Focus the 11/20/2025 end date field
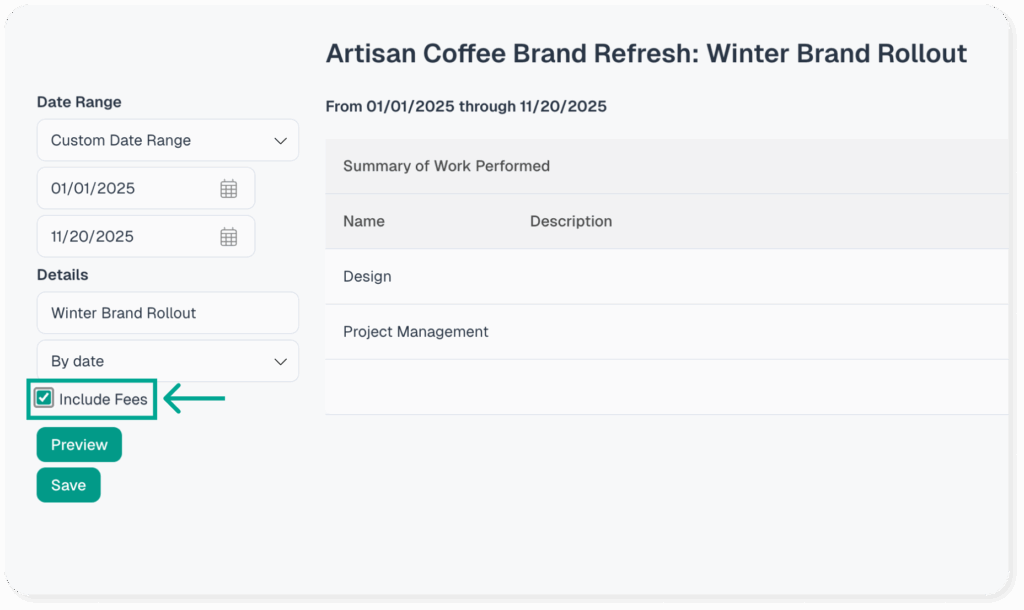The image size is (1024, 610). pos(130,237)
